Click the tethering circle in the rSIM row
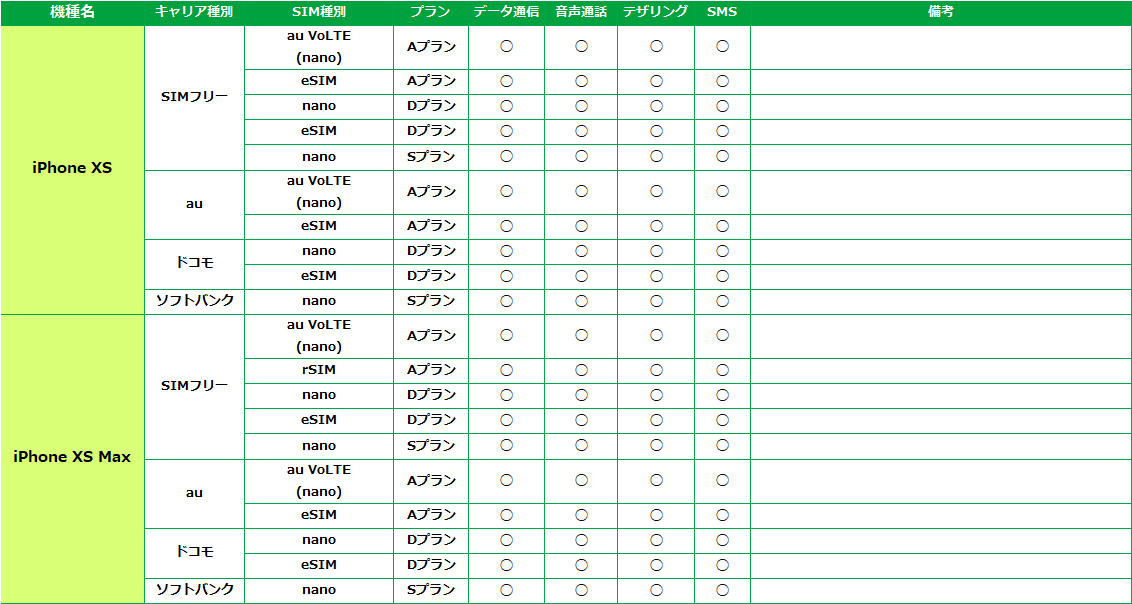 tap(656, 370)
